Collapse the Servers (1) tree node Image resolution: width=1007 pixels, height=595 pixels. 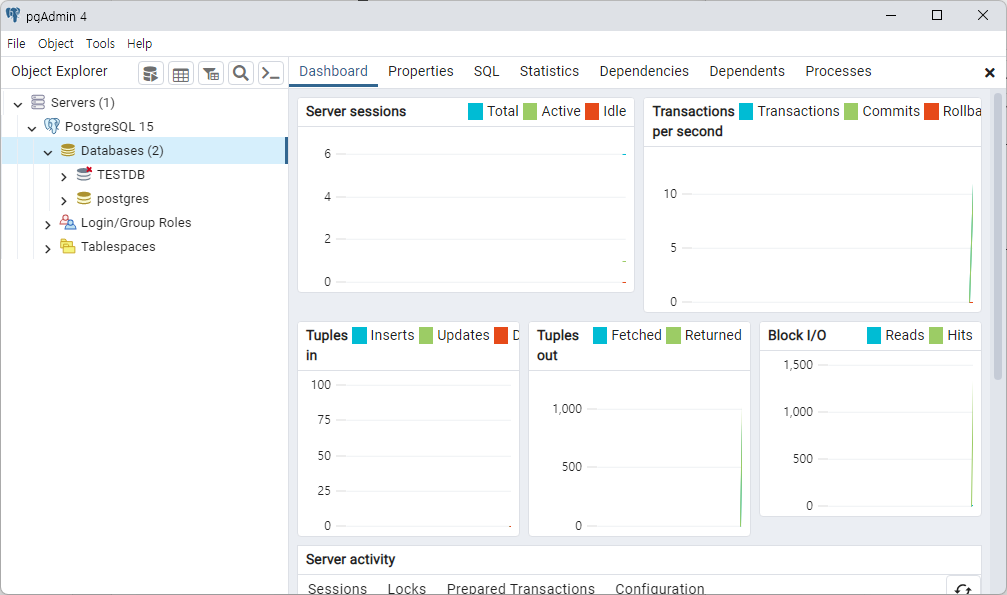pos(18,103)
